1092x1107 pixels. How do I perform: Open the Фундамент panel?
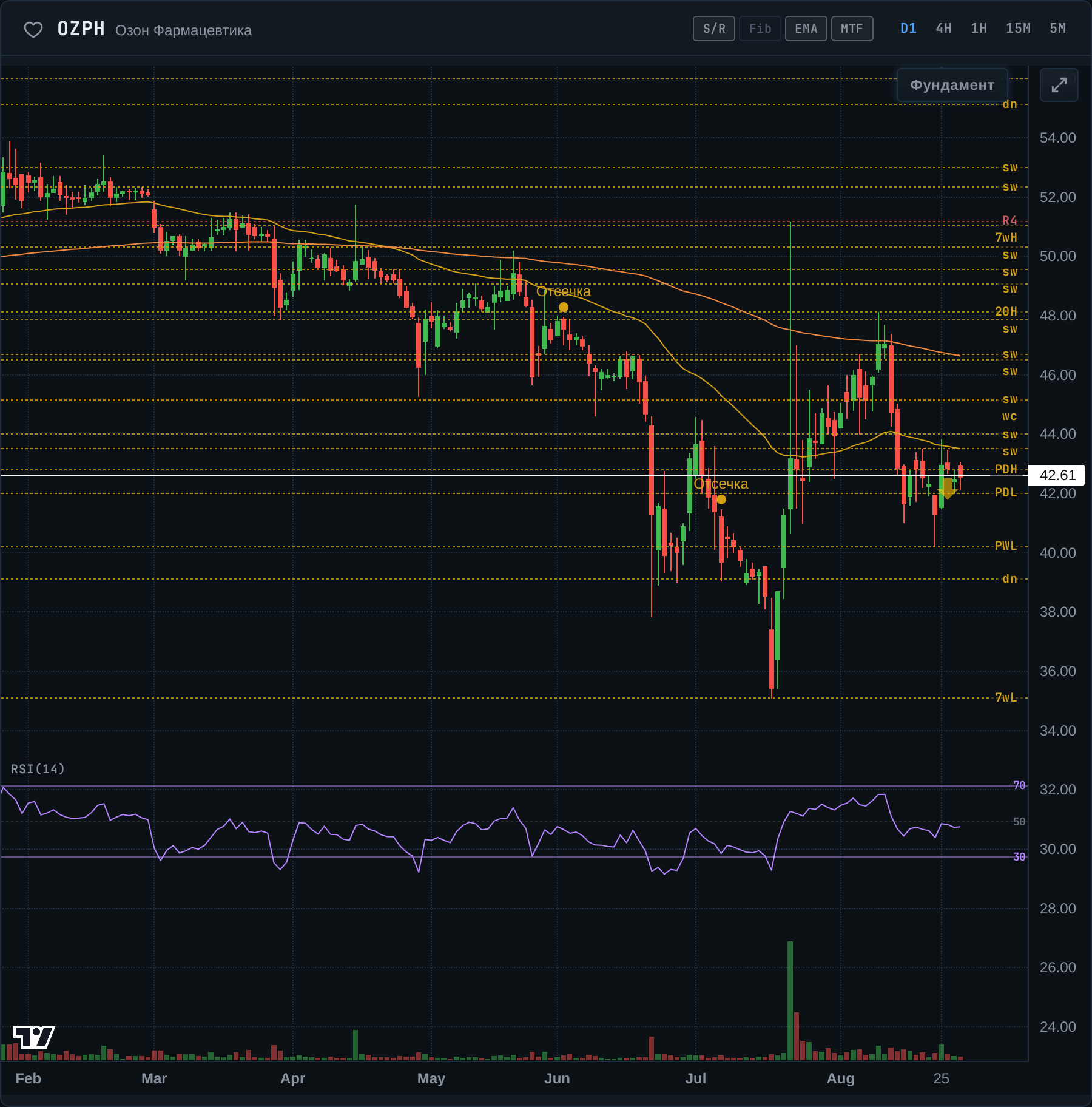[952, 85]
